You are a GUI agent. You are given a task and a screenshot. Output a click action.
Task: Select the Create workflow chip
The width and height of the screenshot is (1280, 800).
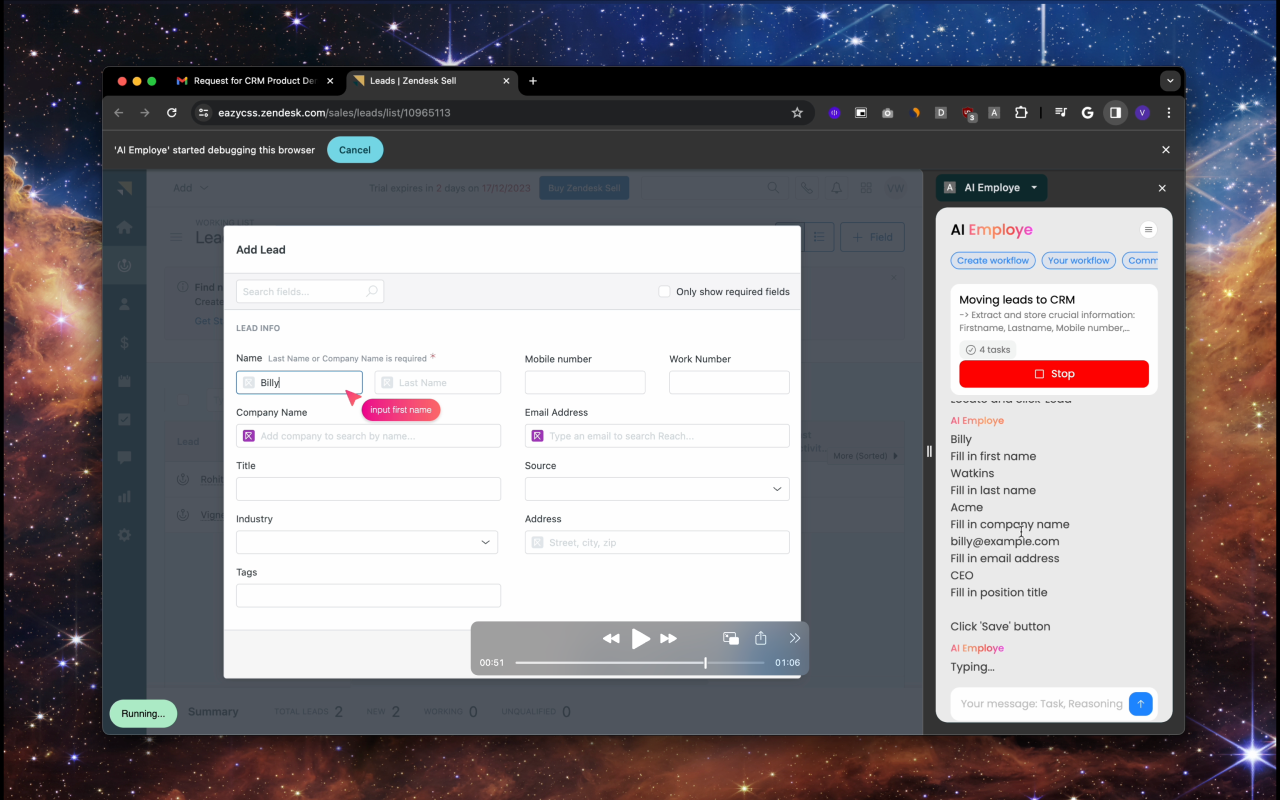993,260
